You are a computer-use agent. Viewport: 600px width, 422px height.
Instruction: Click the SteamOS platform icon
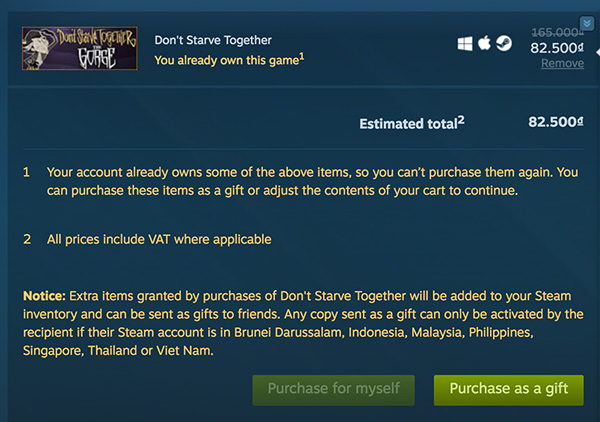click(x=503, y=44)
